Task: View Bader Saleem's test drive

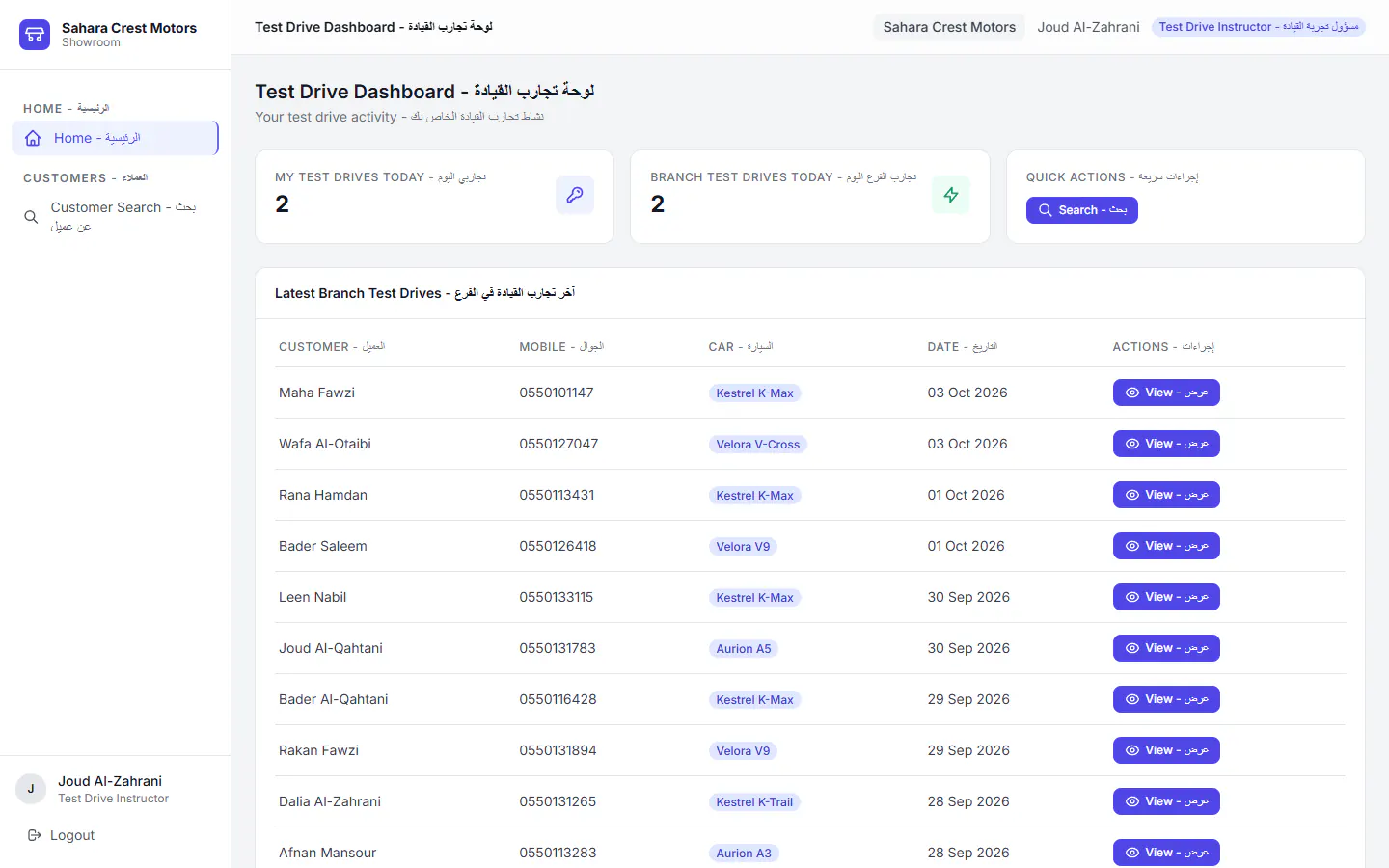Action: (1166, 546)
